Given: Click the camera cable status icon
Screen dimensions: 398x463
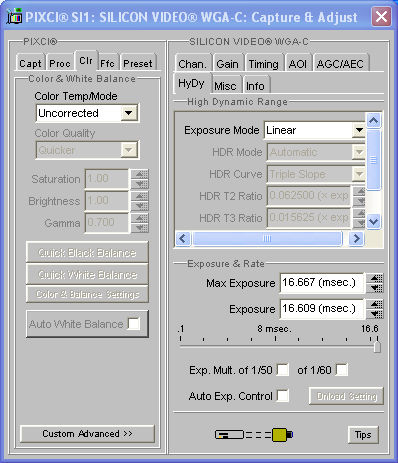Looking at the screenshot, I should (x=254, y=435).
